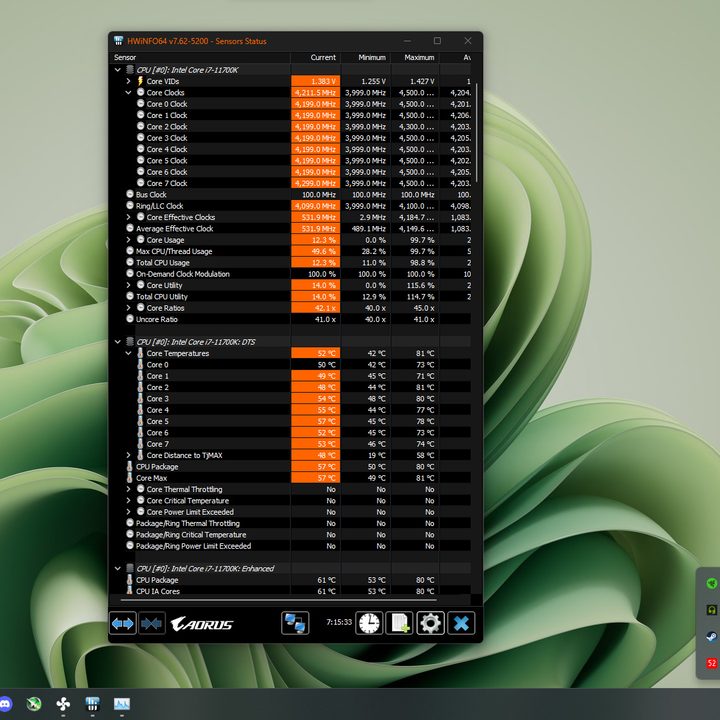The height and width of the screenshot is (720, 720).
Task: Select the Total CPU Usage row
Action: point(290,263)
